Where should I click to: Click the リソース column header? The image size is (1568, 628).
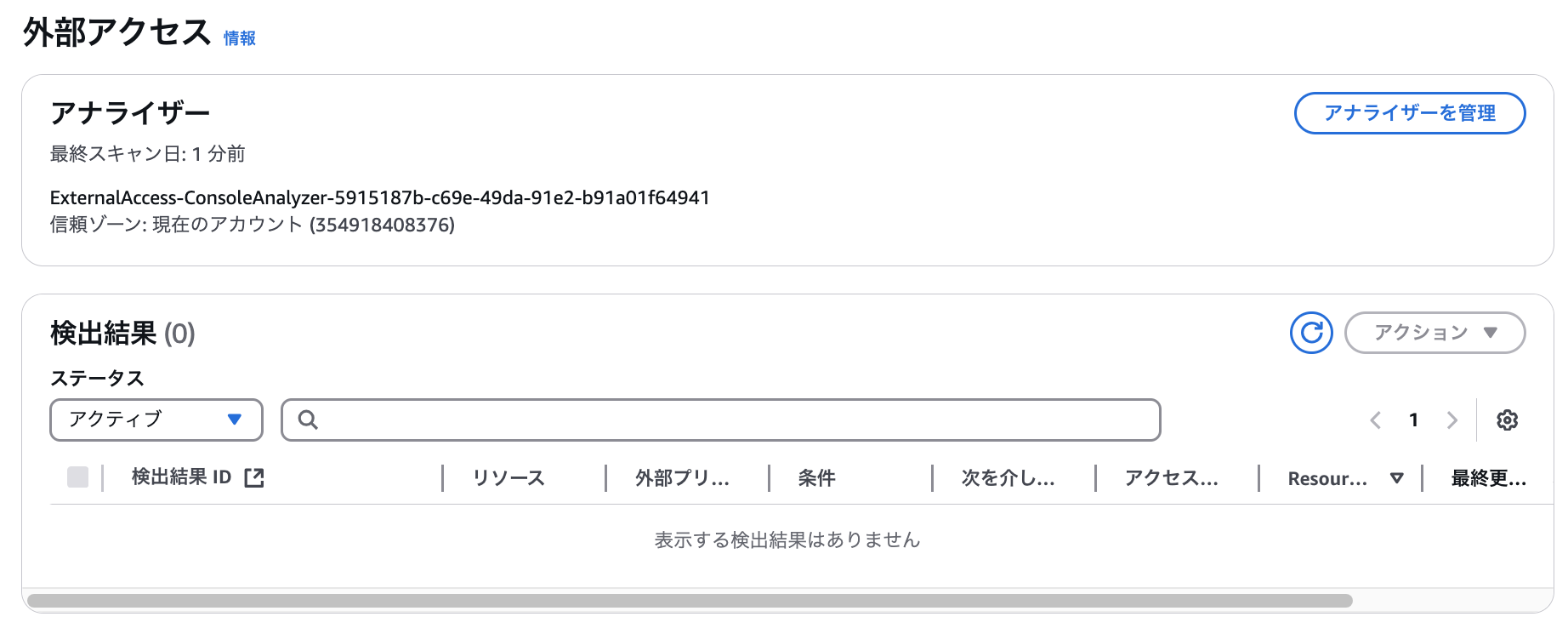tap(508, 478)
